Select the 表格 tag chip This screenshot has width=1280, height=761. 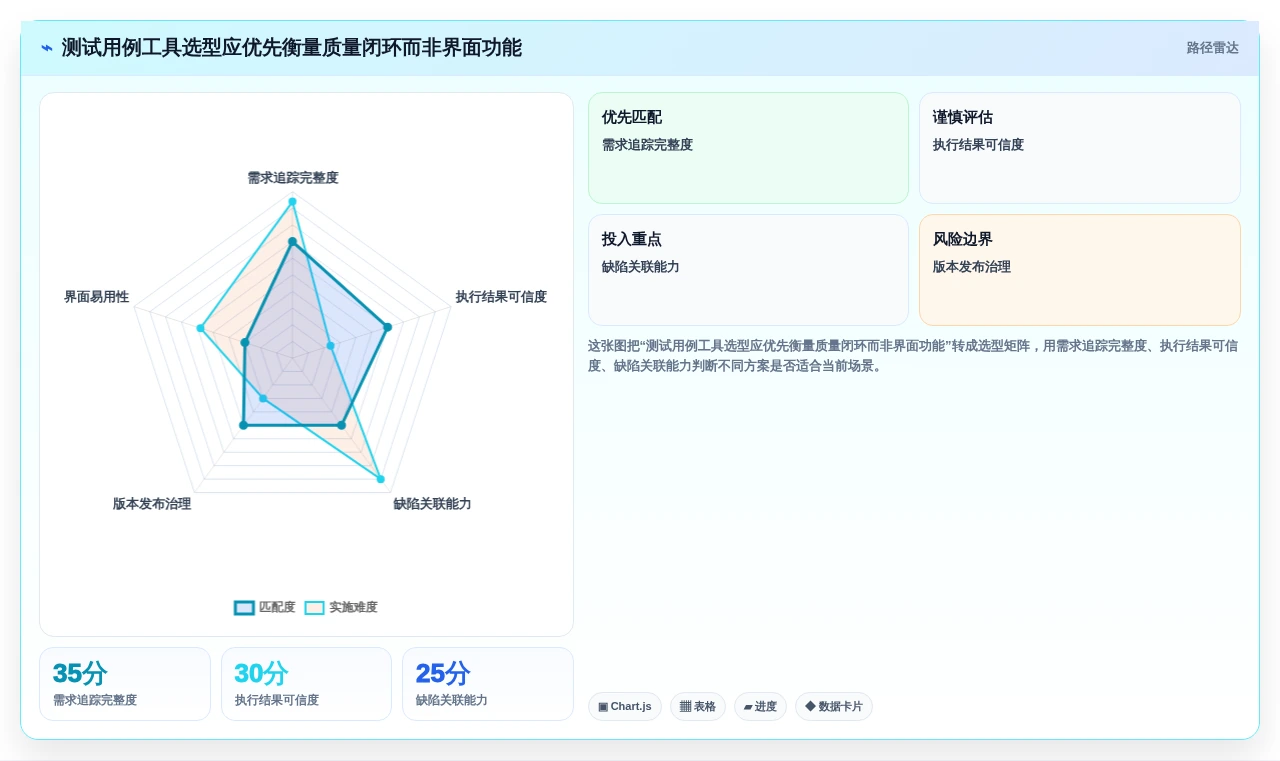(698, 706)
